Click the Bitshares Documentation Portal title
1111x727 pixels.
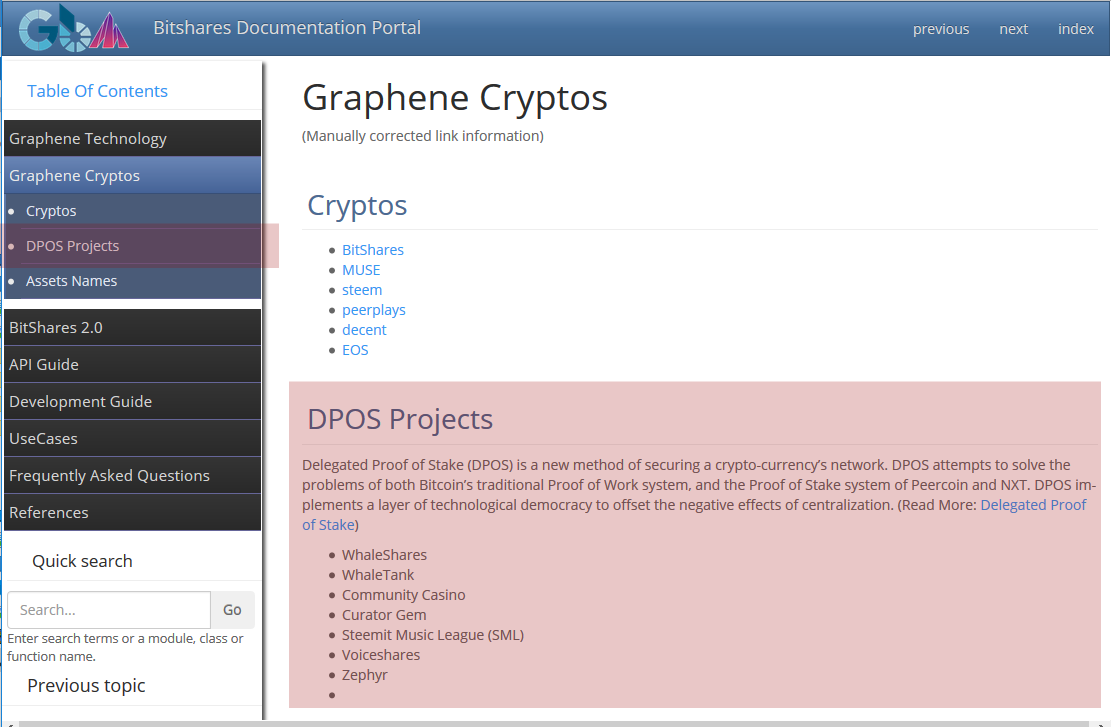click(287, 28)
